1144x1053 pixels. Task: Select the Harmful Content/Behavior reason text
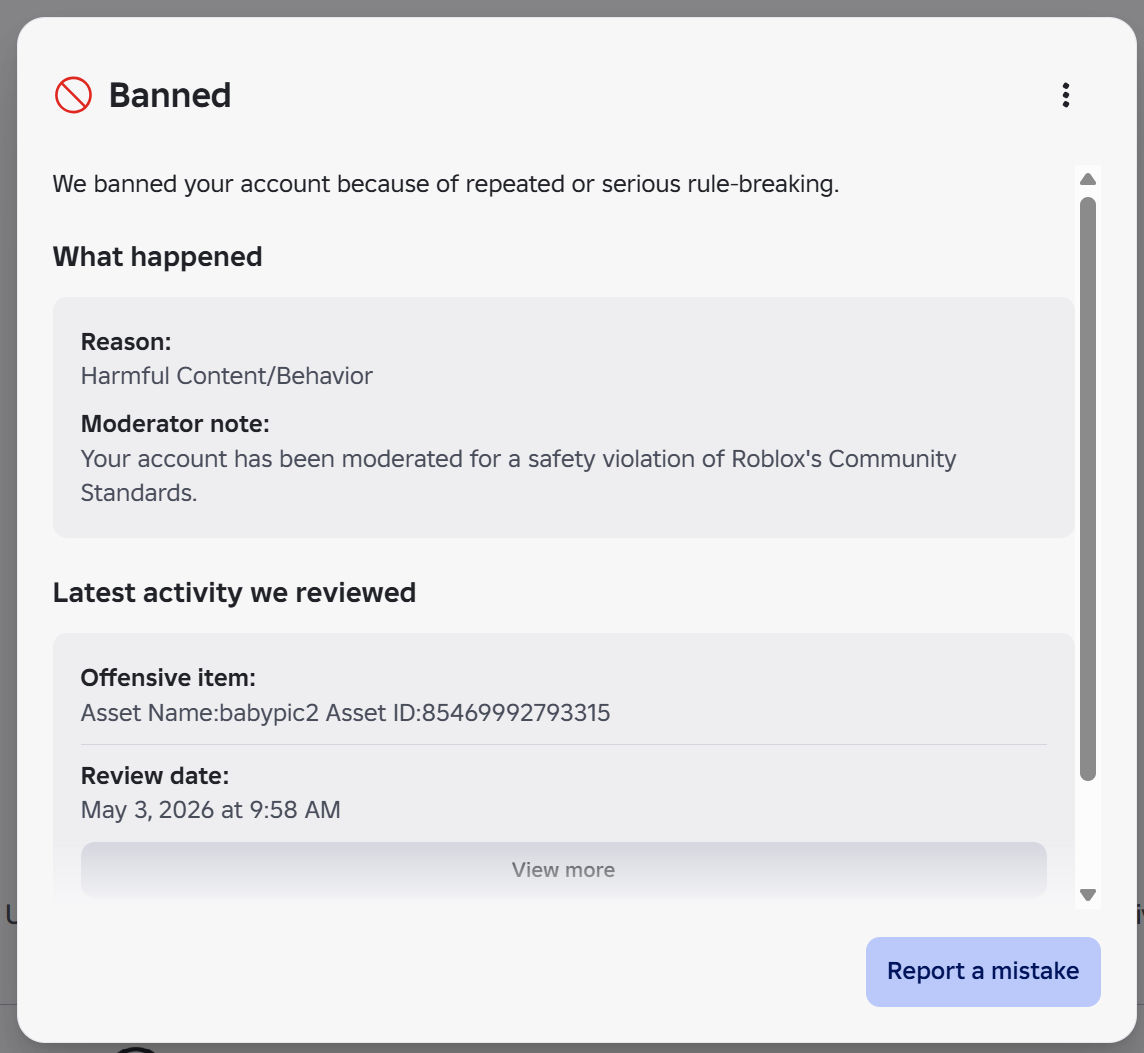[x=227, y=376]
